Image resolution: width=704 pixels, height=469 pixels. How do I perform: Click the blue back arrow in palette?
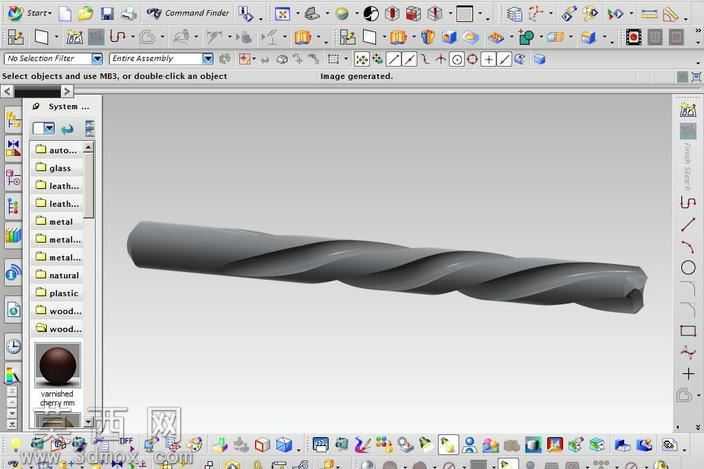[68, 129]
